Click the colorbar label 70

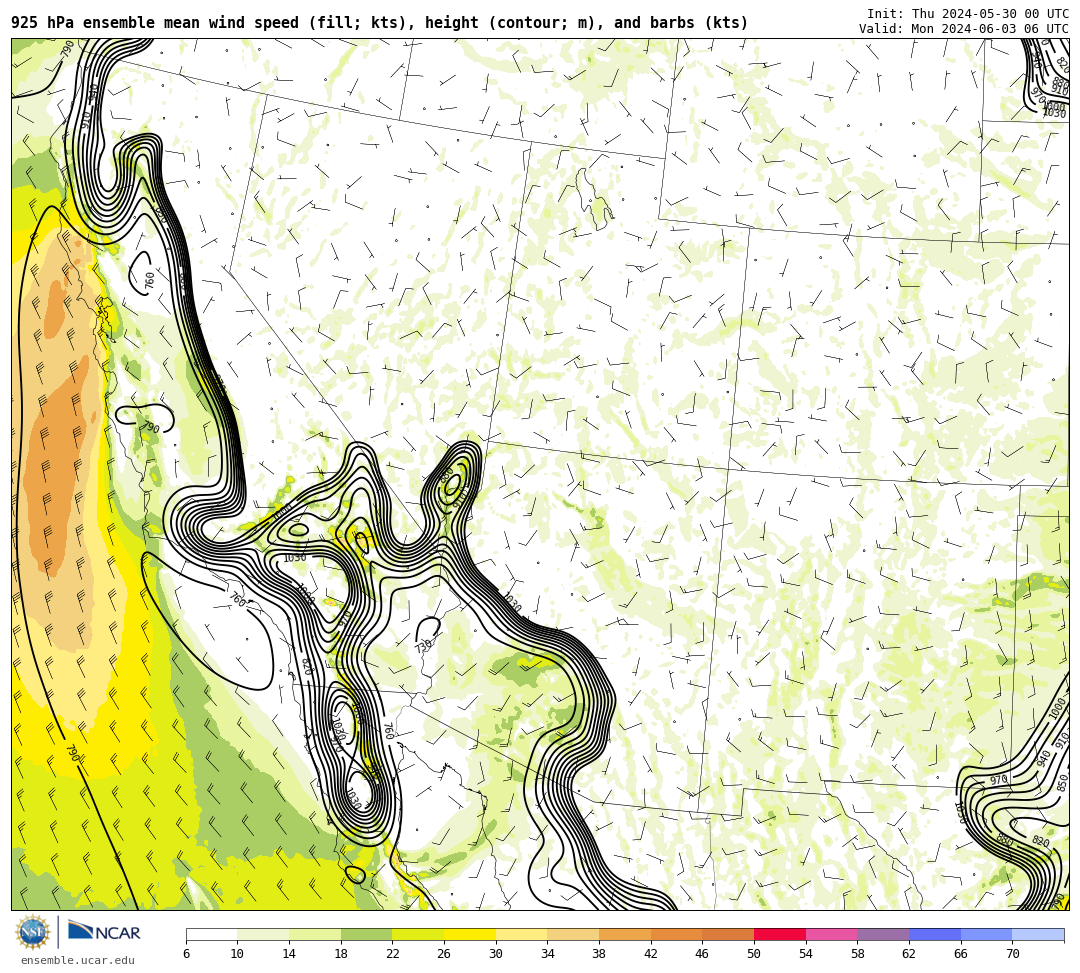pos(1012,954)
